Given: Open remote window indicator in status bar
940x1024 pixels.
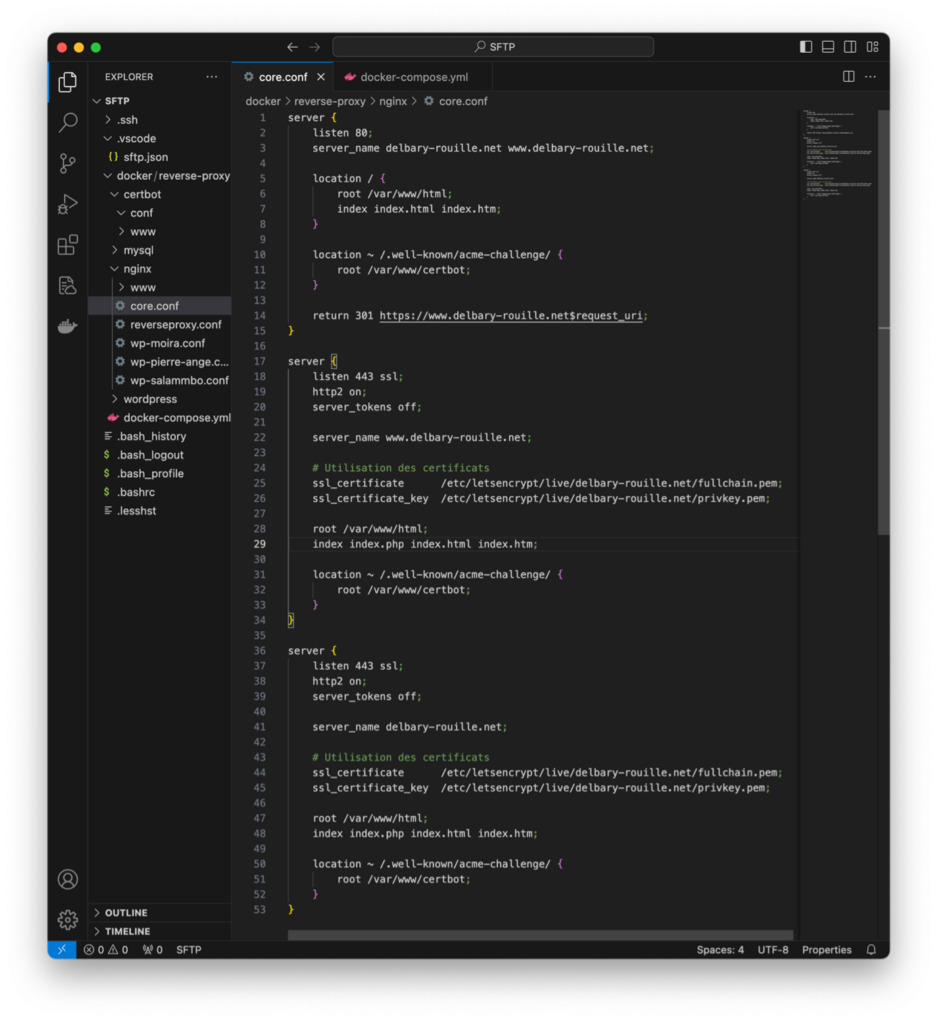Looking at the screenshot, I should (62, 950).
